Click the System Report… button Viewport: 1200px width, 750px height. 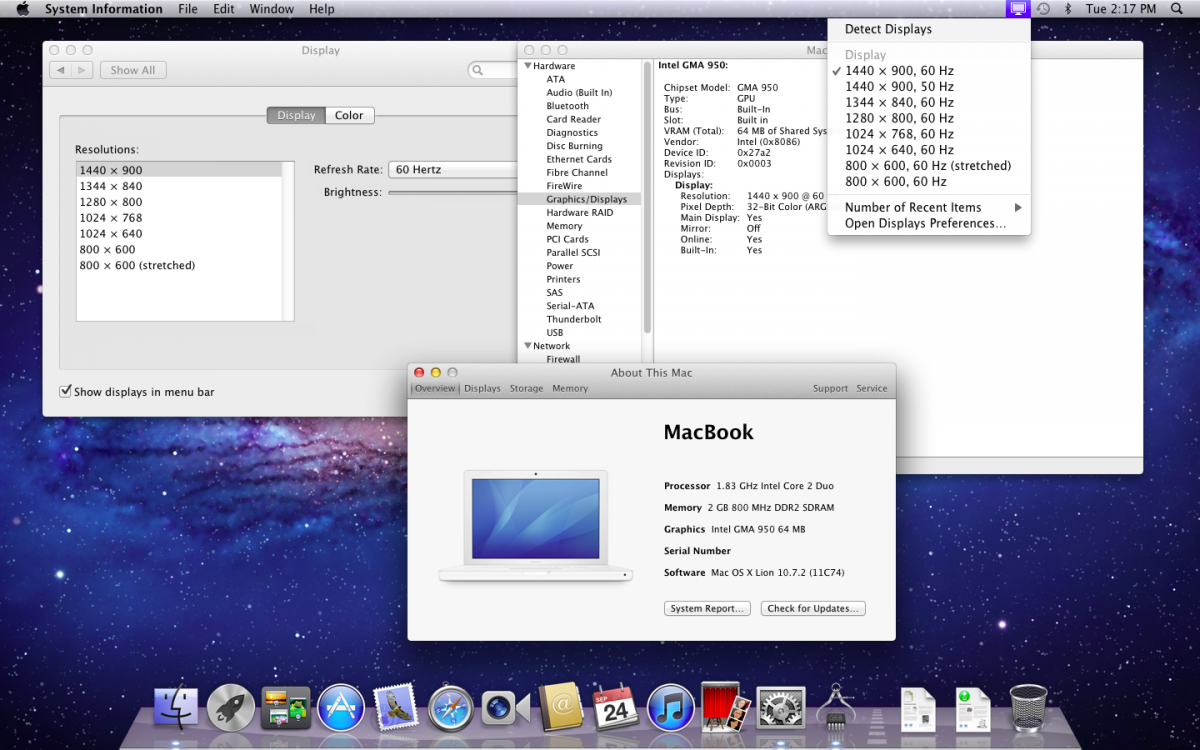(707, 609)
